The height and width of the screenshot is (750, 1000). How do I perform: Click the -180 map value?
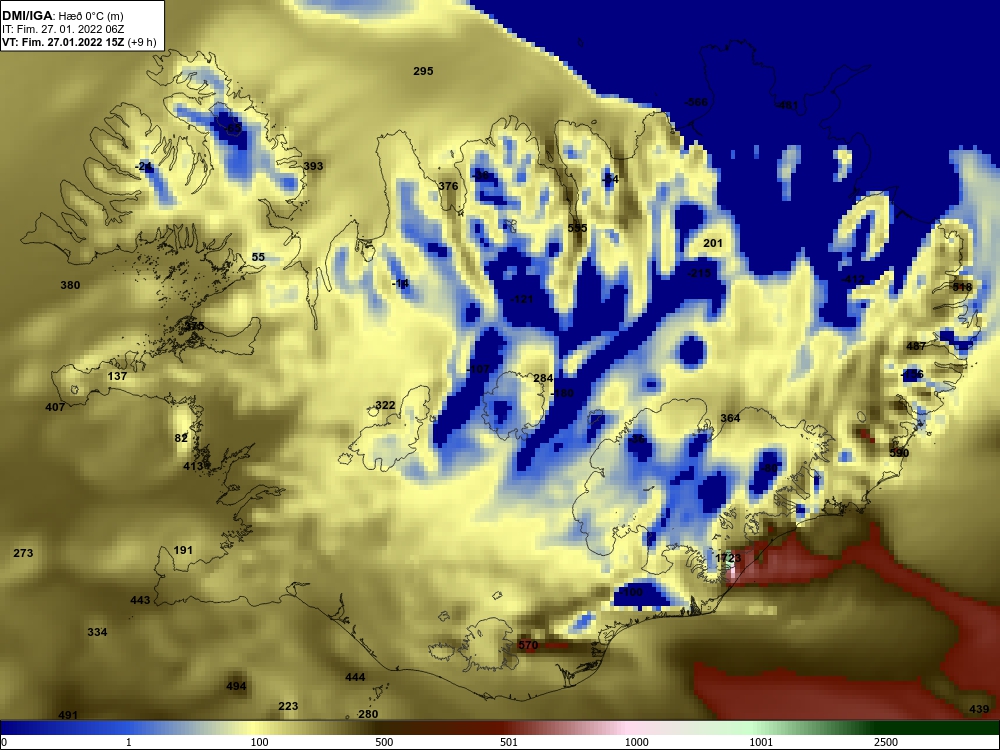coord(562,393)
